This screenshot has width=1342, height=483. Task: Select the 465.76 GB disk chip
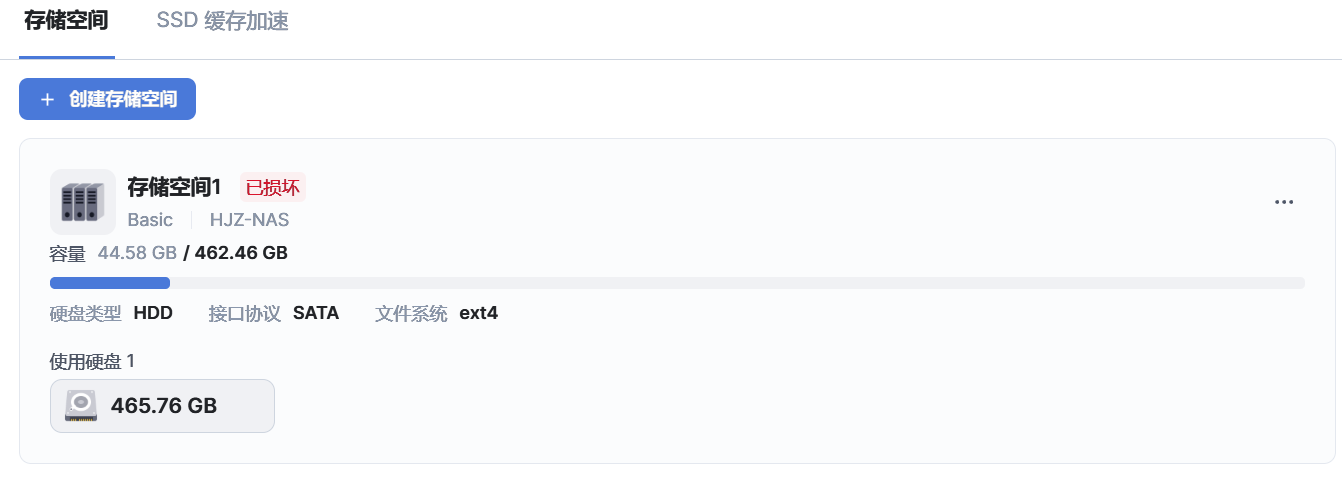162,405
